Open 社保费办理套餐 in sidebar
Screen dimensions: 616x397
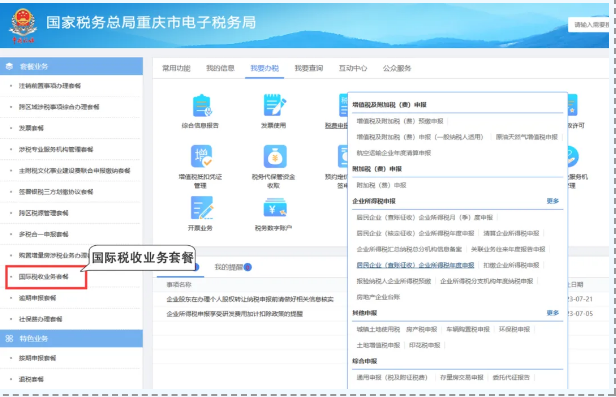pyautogui.click(x=40, y=319)
